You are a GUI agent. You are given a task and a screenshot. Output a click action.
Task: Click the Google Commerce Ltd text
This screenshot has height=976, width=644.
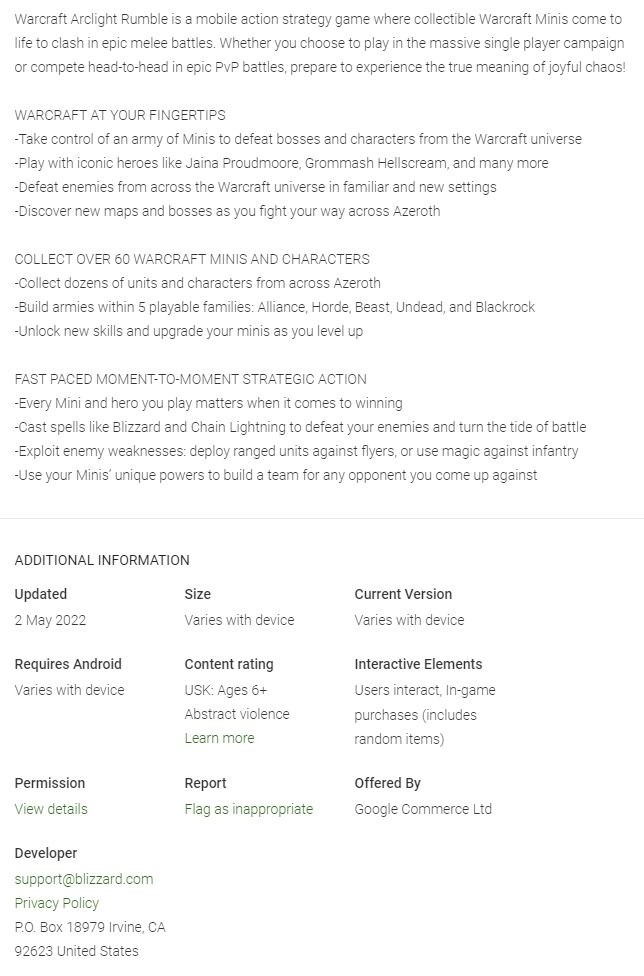423,809
